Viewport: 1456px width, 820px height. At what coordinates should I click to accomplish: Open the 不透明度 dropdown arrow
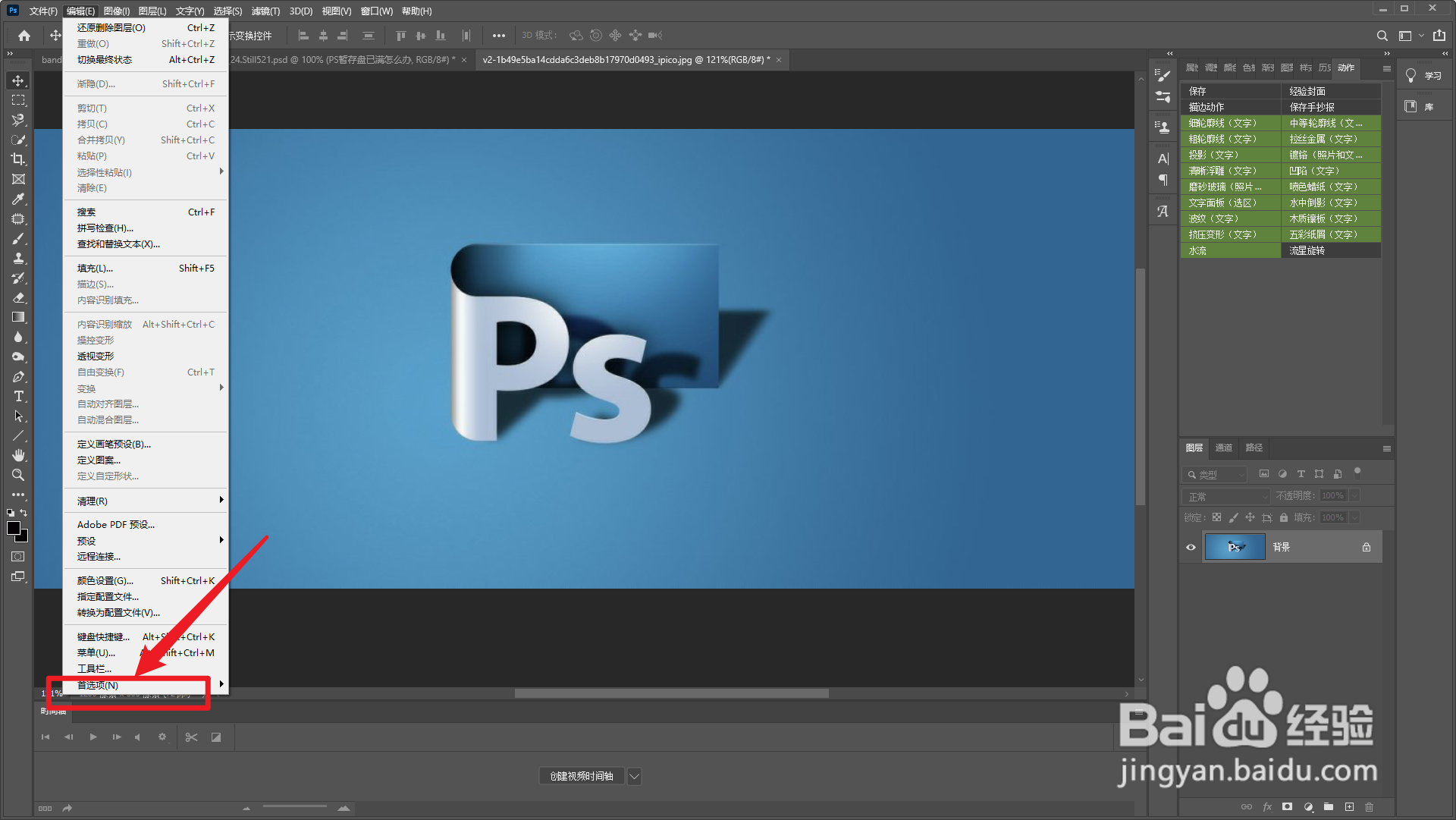point(1354,496)
